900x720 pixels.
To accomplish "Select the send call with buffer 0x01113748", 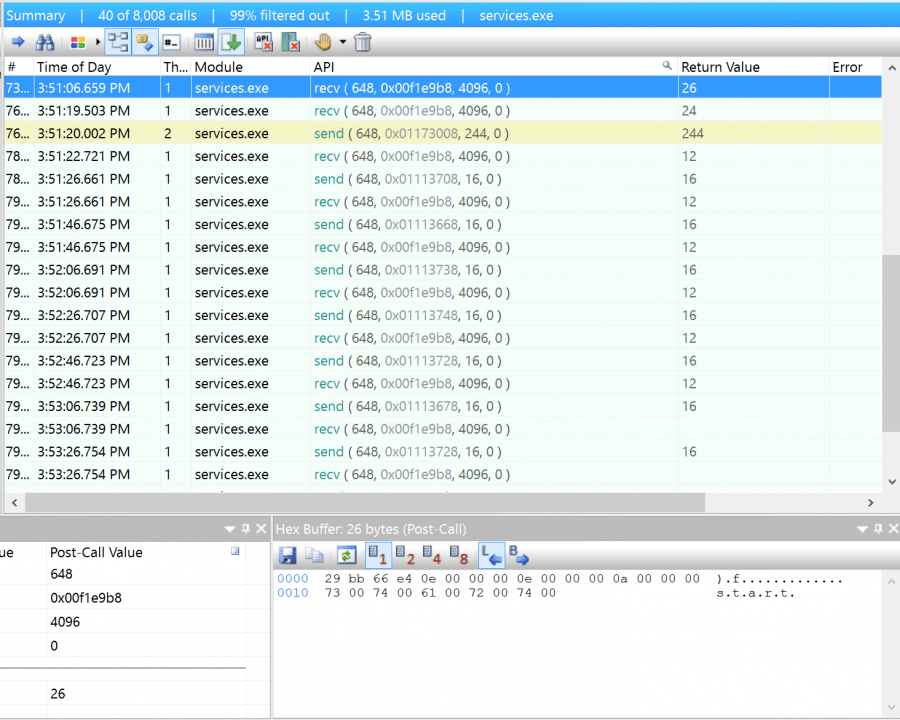I will click(x=443, y=315).
